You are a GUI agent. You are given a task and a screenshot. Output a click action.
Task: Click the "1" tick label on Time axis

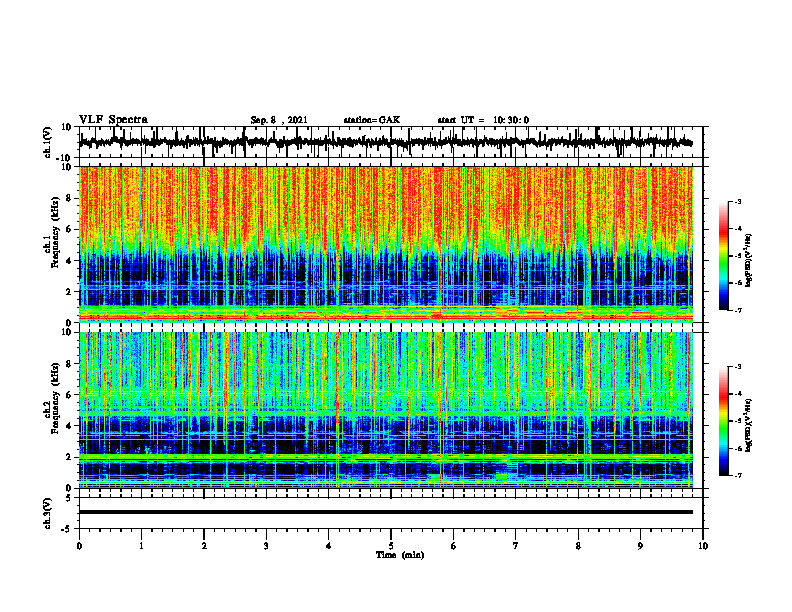(141, 546)
